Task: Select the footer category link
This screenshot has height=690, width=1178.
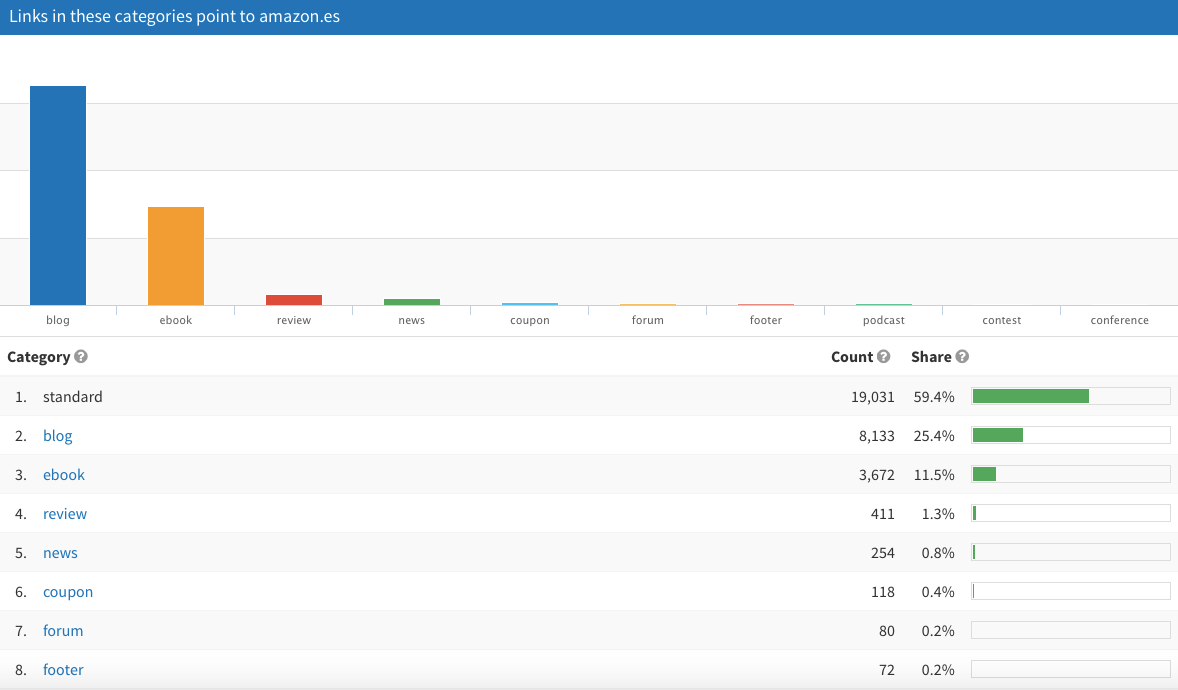Action: point(62,670)
